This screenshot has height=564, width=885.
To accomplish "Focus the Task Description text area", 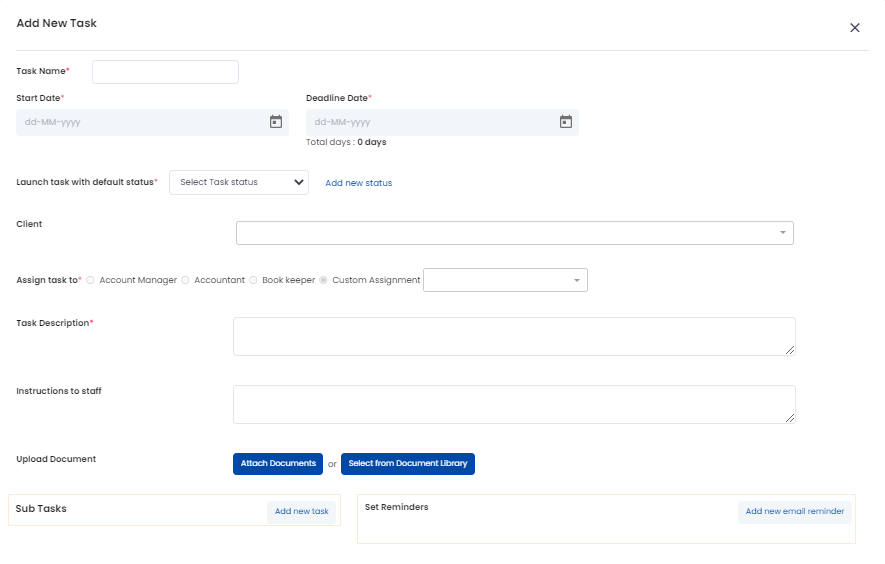I will pyautogui.click(x=514, y=336).
